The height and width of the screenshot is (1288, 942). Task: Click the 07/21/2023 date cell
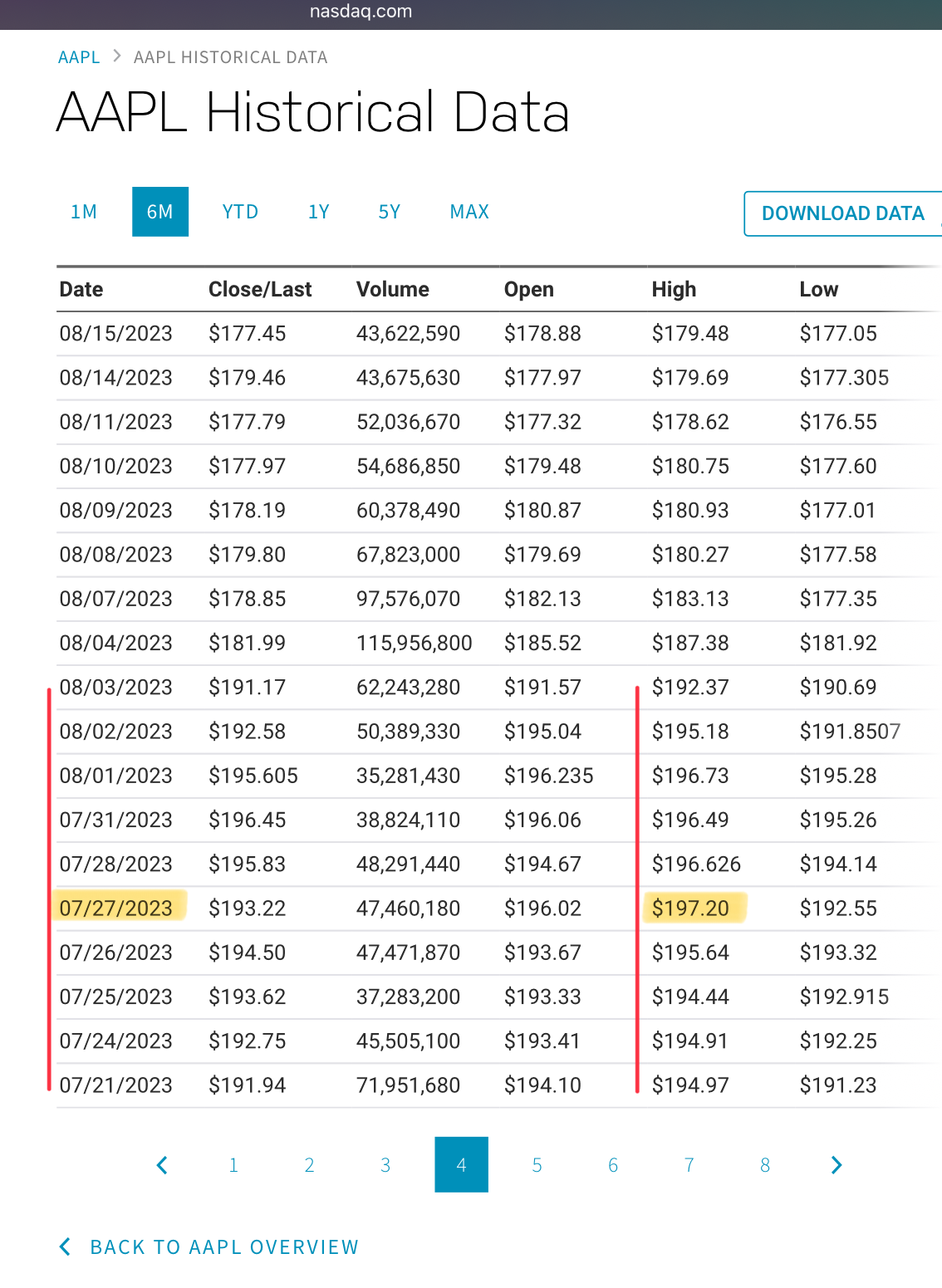pyautogui.click(x=116, y=1085)
